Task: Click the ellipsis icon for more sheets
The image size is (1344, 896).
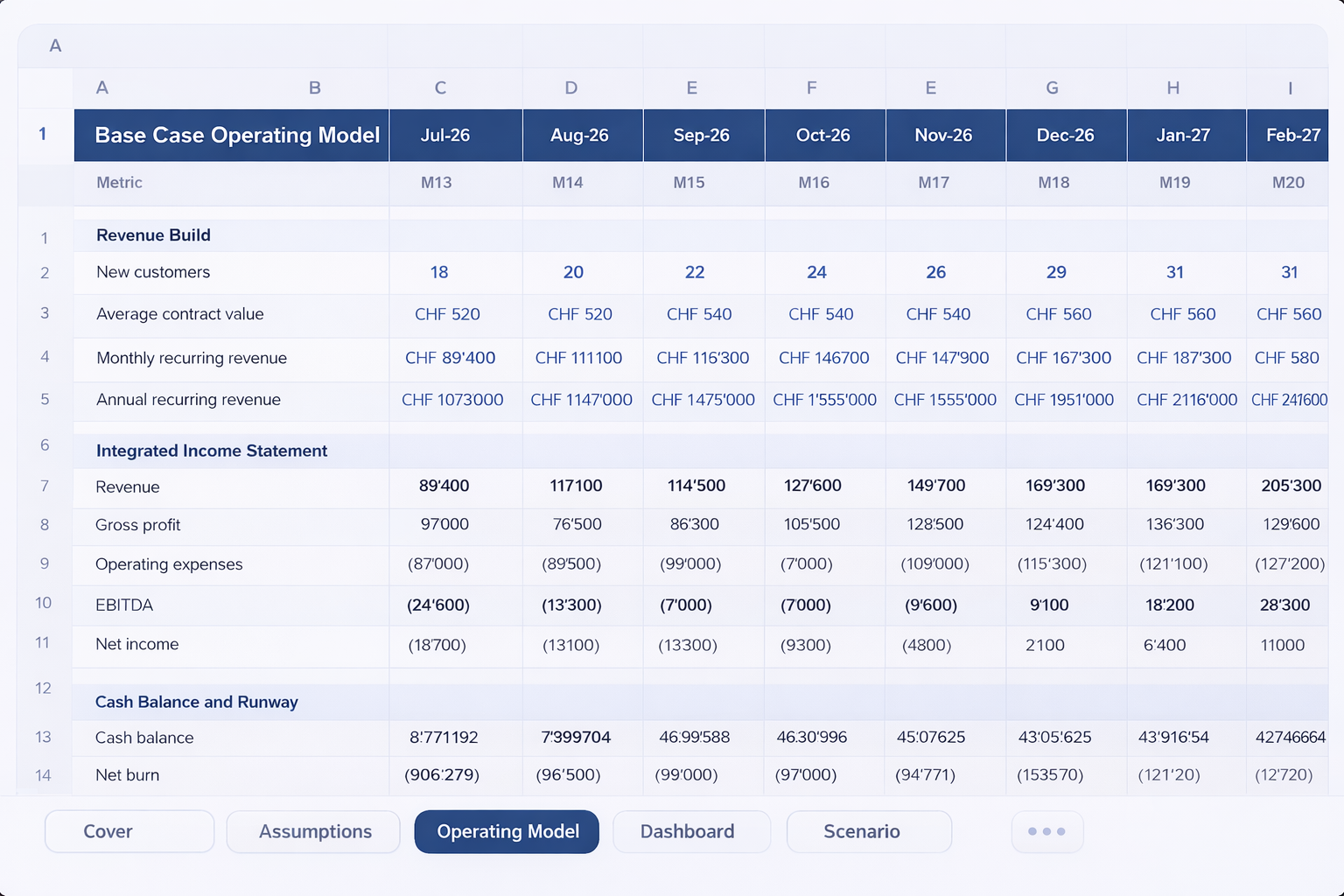Action: pyautogui.click(x=1047, y=831)
